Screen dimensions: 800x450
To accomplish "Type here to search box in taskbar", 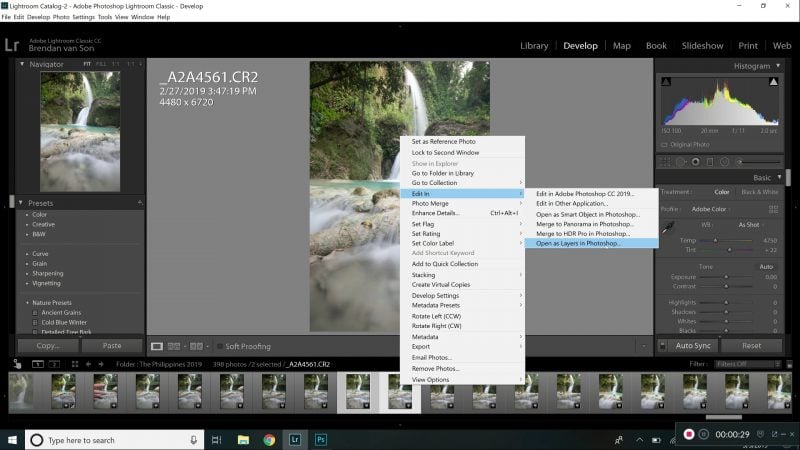I will pos(115,440).
